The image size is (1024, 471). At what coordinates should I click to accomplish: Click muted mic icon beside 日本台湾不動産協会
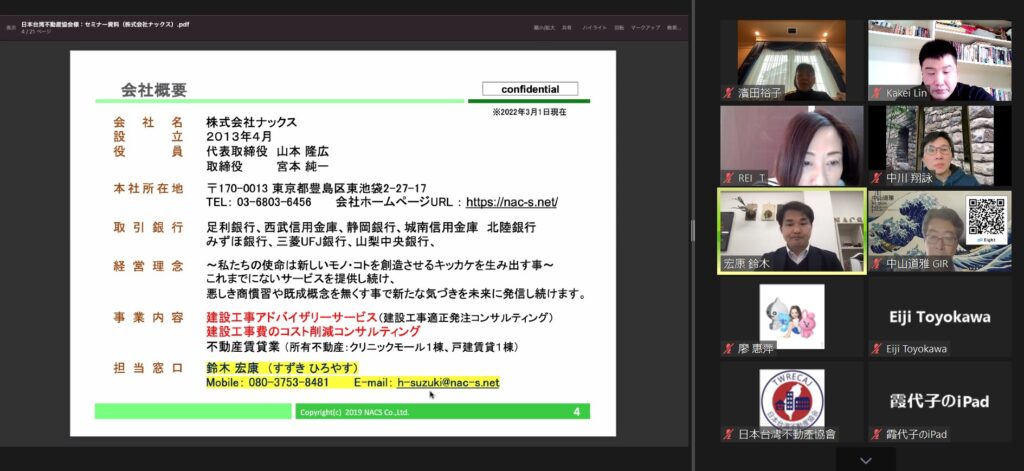(729, 434)
